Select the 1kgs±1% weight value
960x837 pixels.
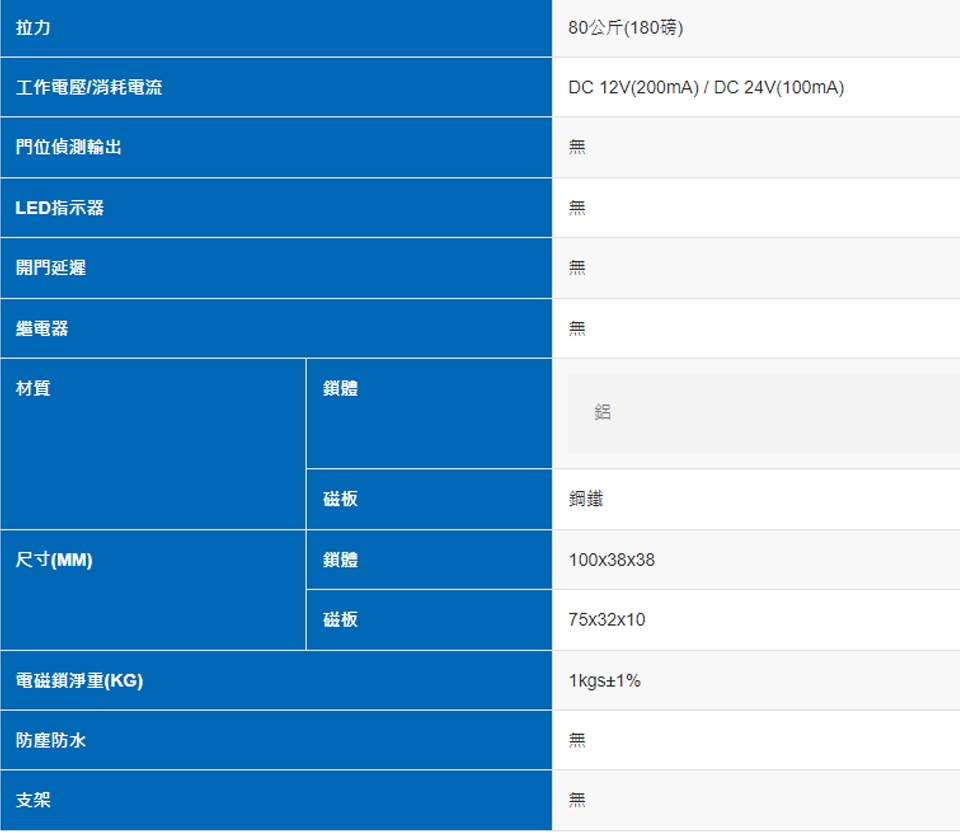pyautogui.click(x=604, y=681)
